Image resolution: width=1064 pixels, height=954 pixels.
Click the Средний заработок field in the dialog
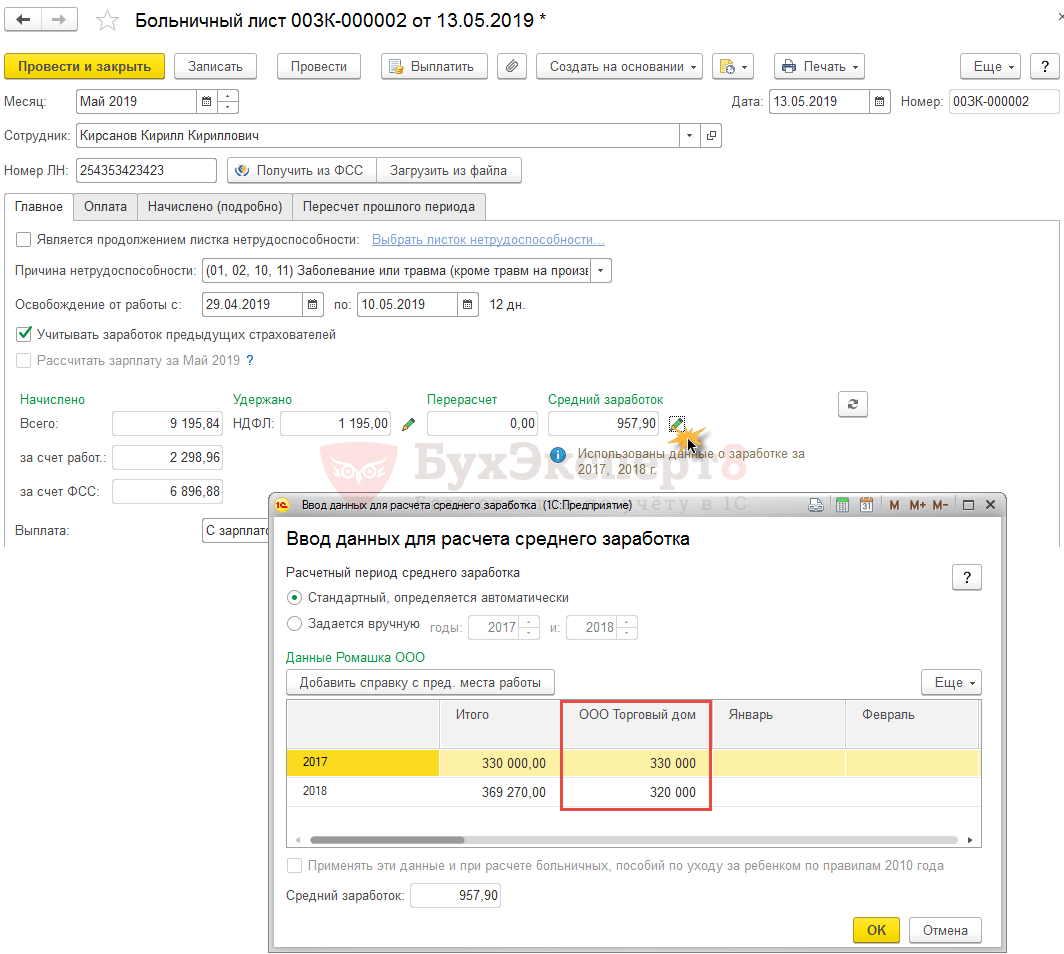pos(455,896)
